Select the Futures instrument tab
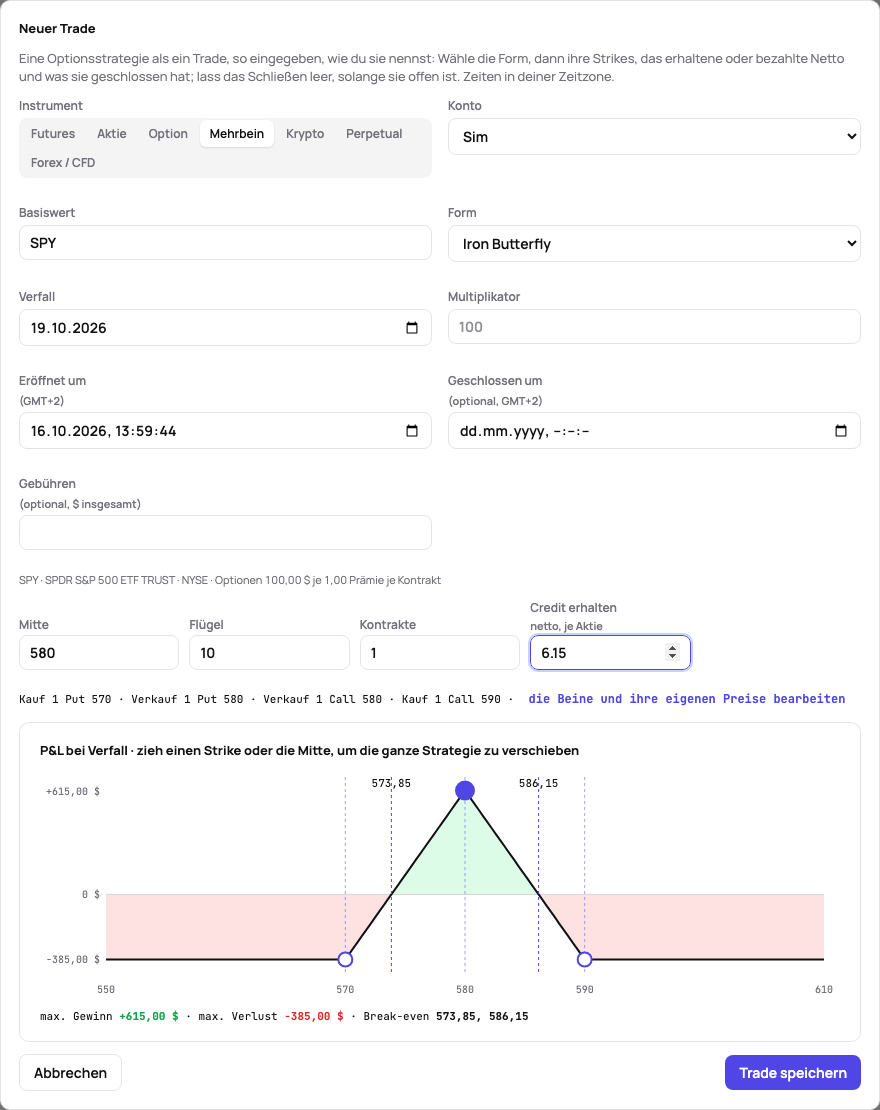 tap(52, 134)
